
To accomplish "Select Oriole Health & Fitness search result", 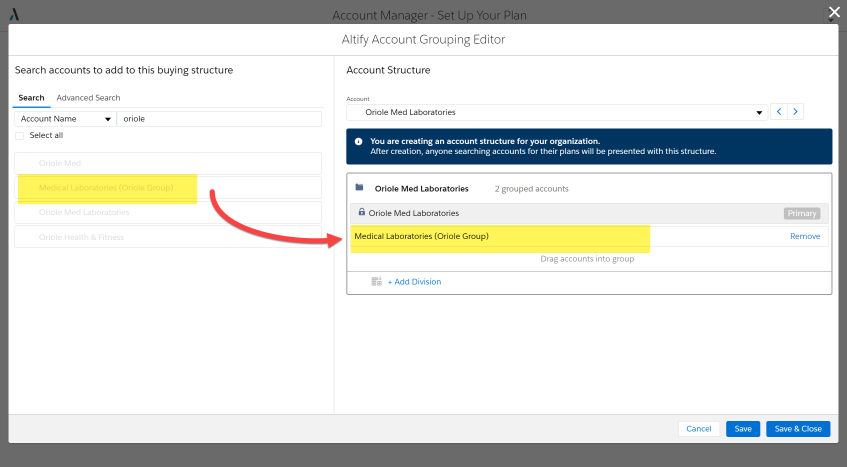I will [x=168, y=237].
